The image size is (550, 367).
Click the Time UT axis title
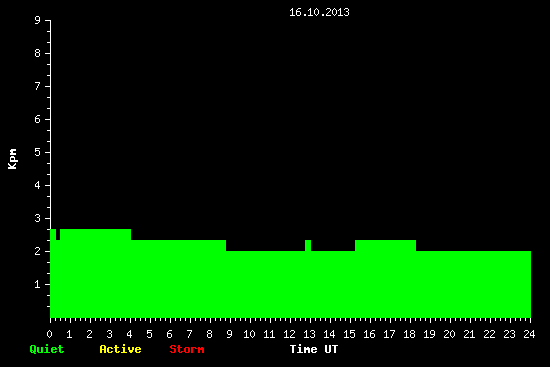click(314, 349)
